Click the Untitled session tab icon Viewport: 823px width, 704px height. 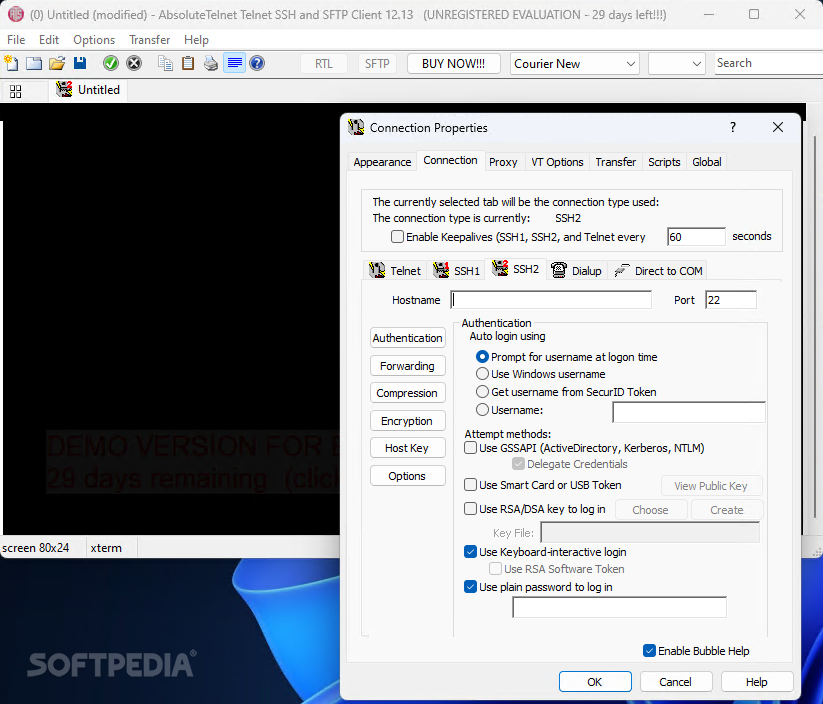point(64,90)
